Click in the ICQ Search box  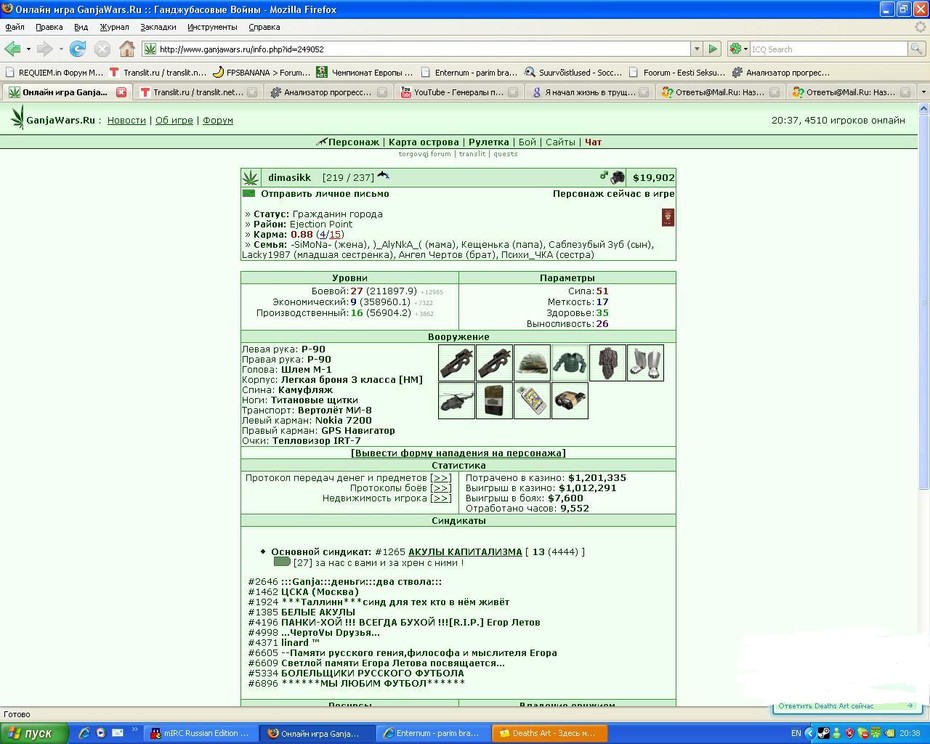point(829,49)
